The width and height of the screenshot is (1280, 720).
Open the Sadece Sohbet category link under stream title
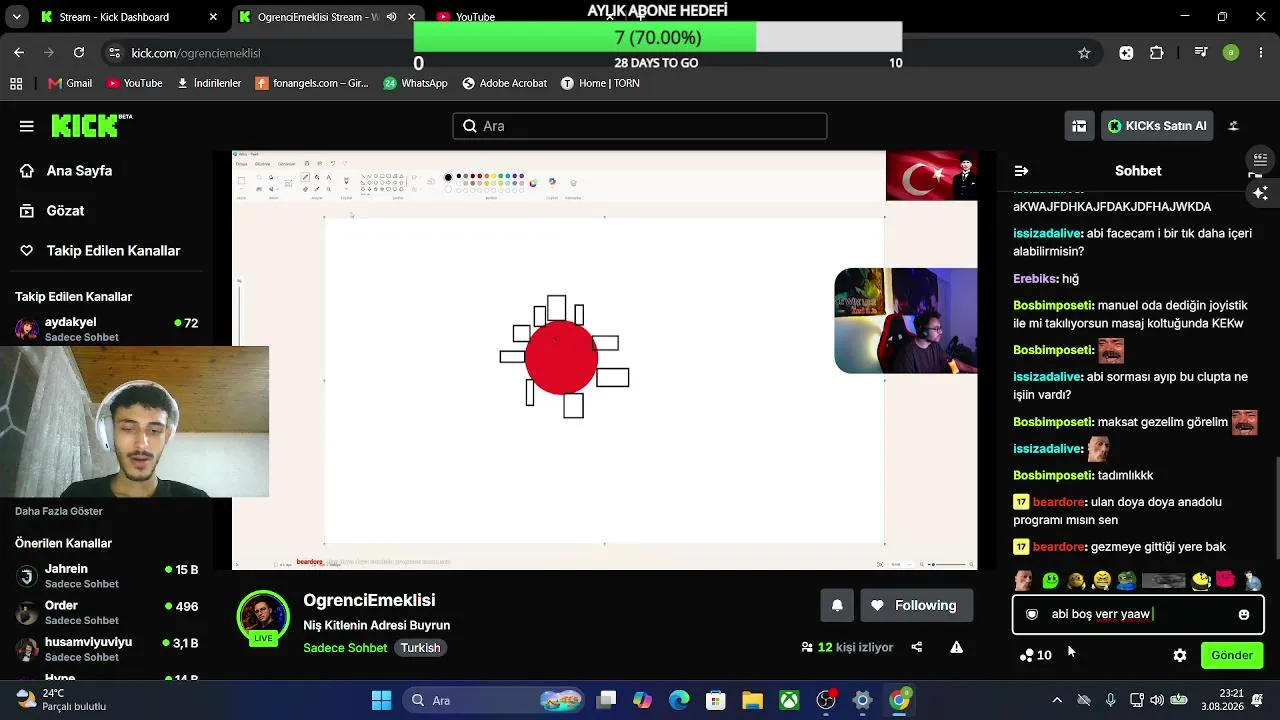click(345, 647)
